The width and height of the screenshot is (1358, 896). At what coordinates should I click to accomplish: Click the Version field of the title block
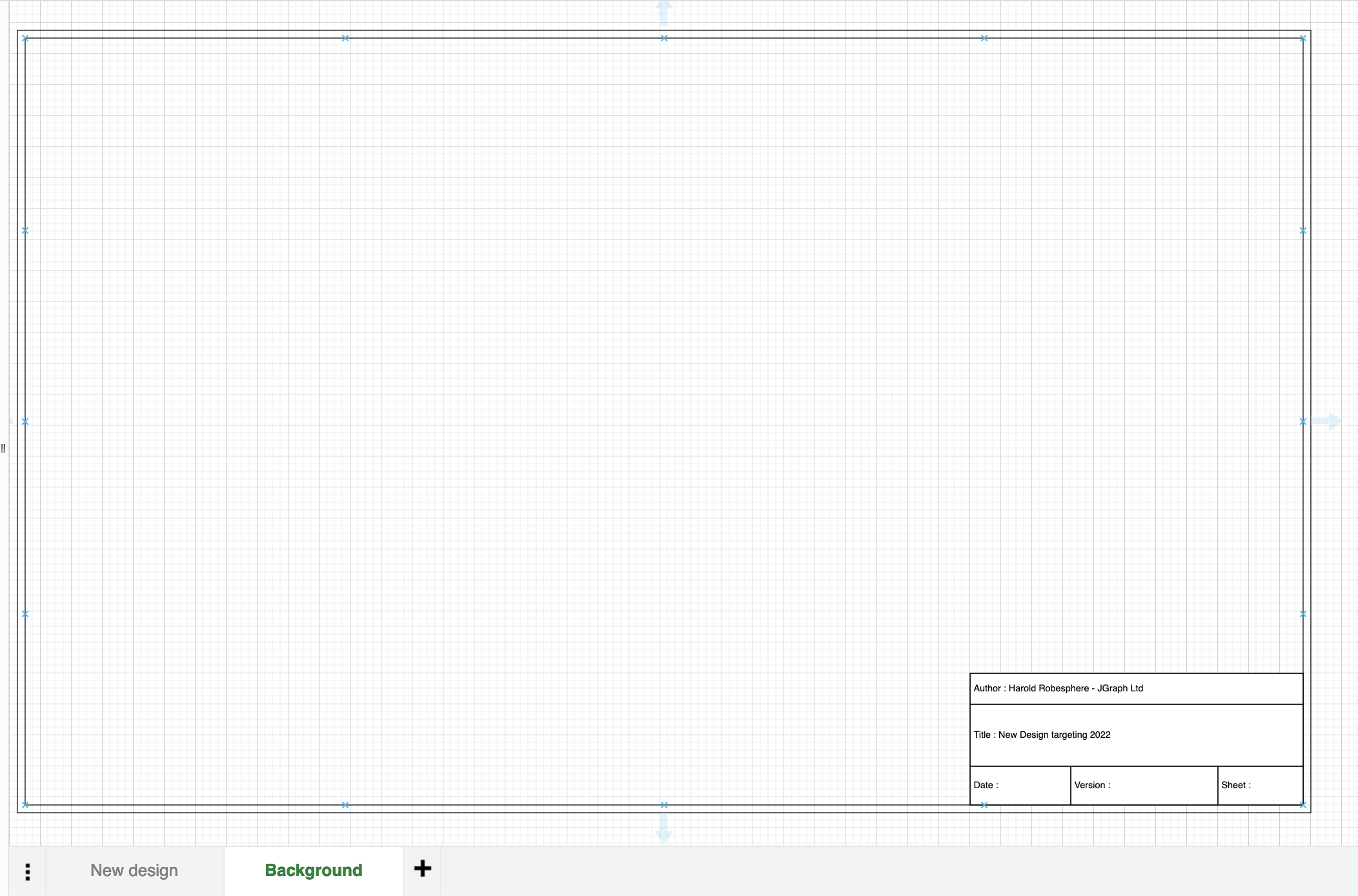pyautogui.click(x=1142, y=785)
